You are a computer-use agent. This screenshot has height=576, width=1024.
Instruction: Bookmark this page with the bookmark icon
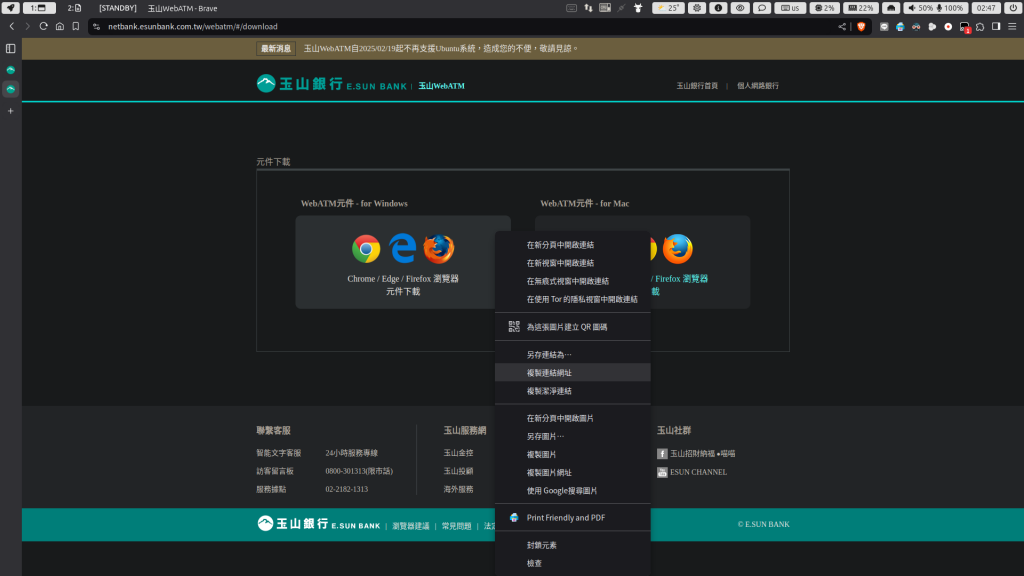click(76, 27)
